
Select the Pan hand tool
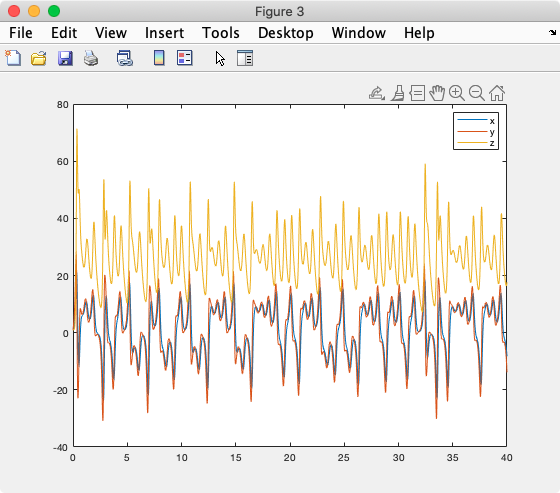[x=437, y=93]
